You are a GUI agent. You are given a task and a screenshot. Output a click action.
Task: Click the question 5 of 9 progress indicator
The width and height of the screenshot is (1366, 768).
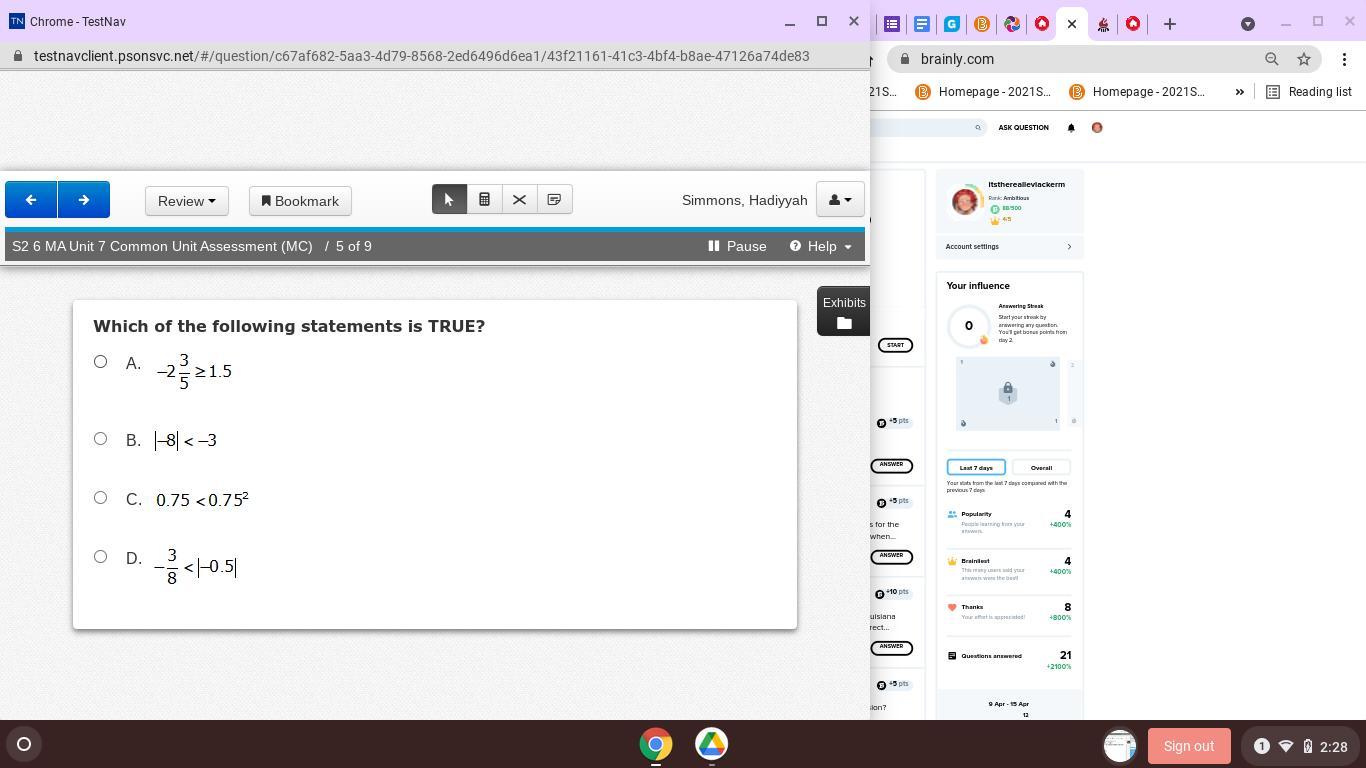point(354,246)
